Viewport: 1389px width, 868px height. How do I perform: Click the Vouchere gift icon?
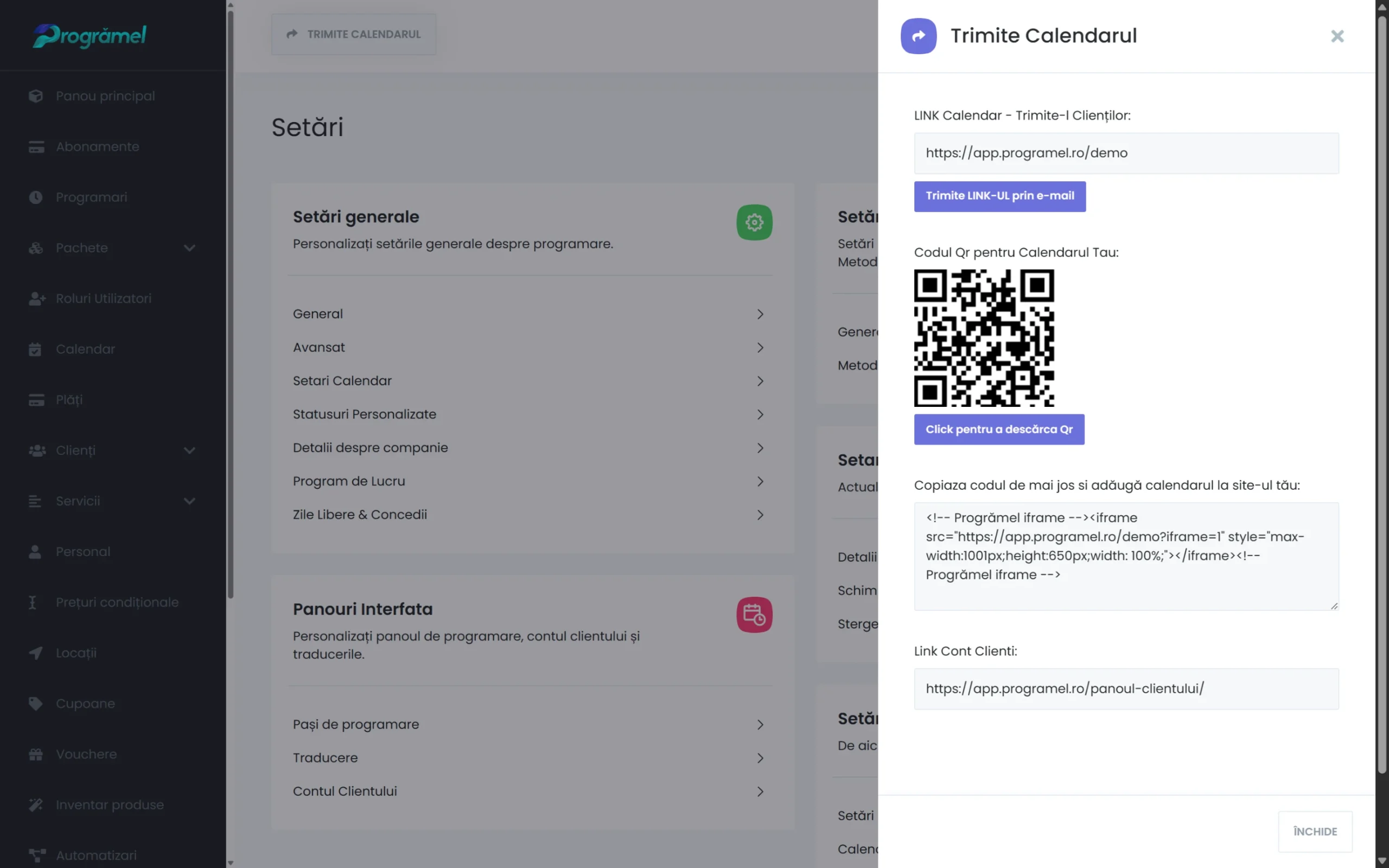pos(36,754)
